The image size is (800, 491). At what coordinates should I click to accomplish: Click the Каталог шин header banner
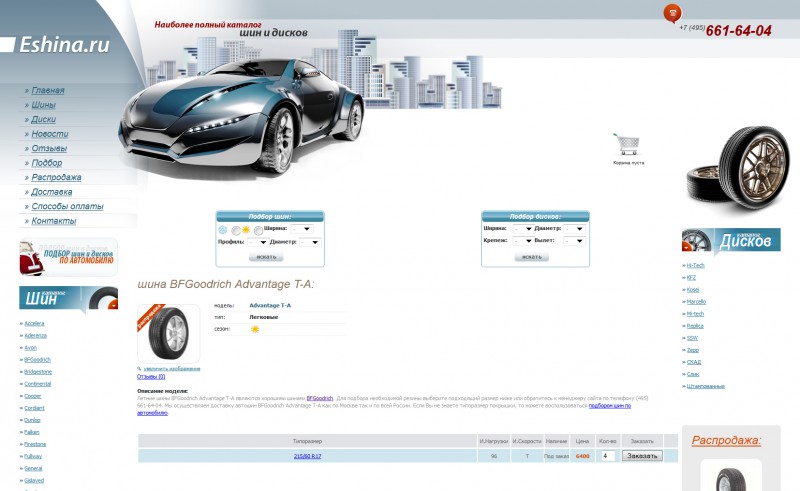coord(68,300)
